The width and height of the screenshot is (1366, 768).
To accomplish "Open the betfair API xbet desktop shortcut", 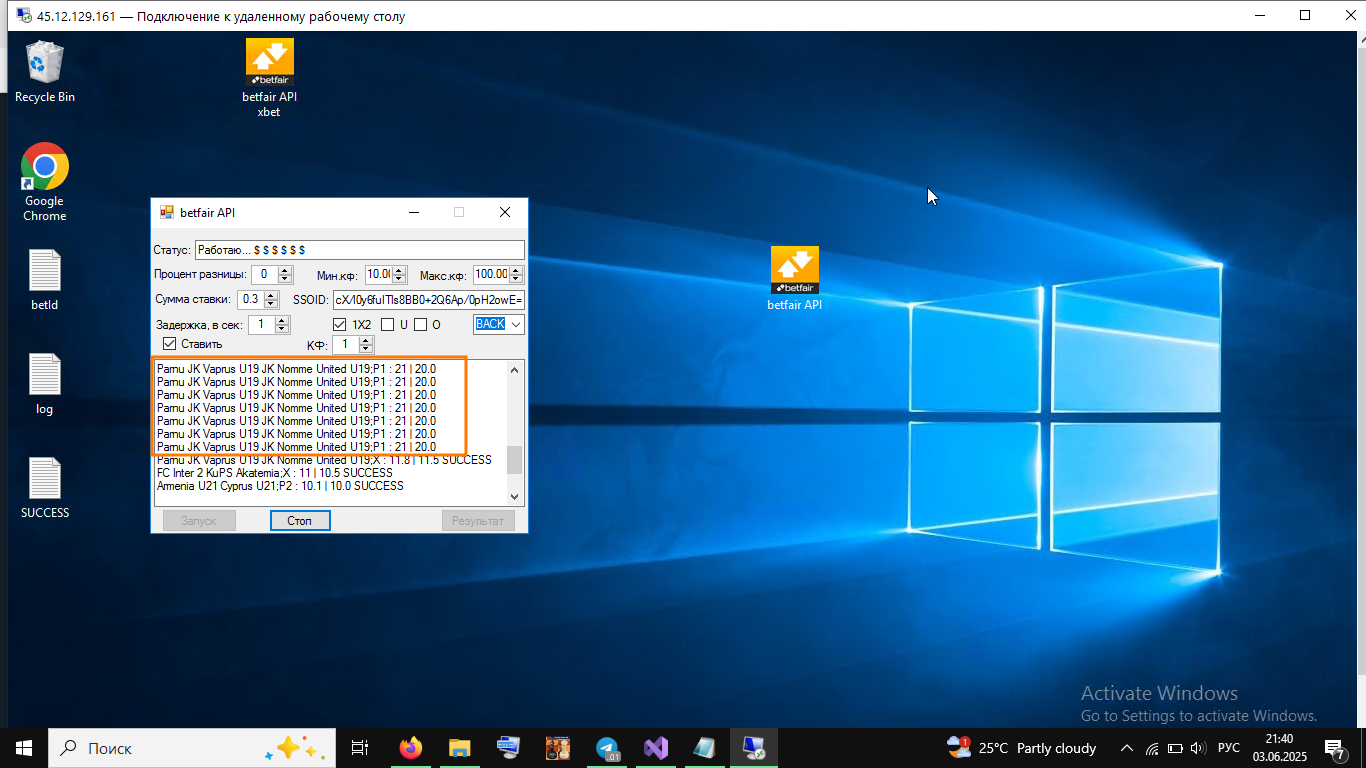I will pos(269,78).
